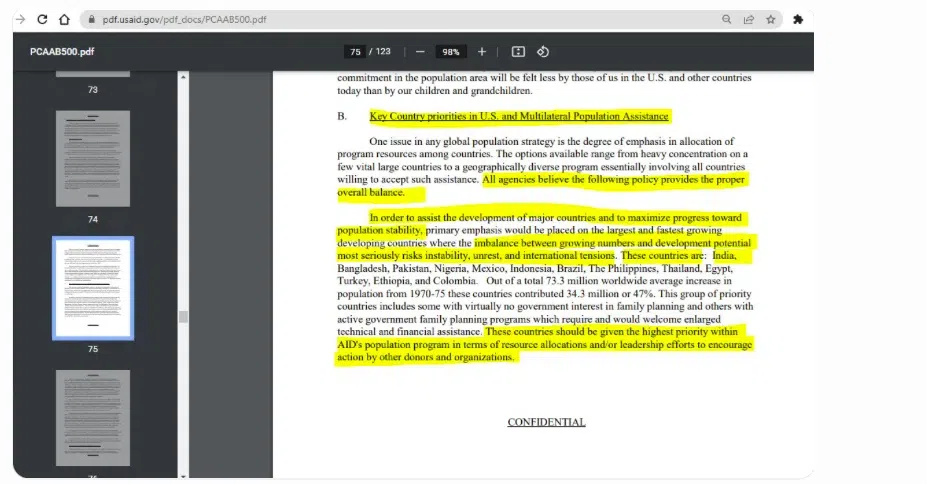The height and width of the screenshot is (484, 927).
Task: Share this page using the share icon
Action: [748, 19]
